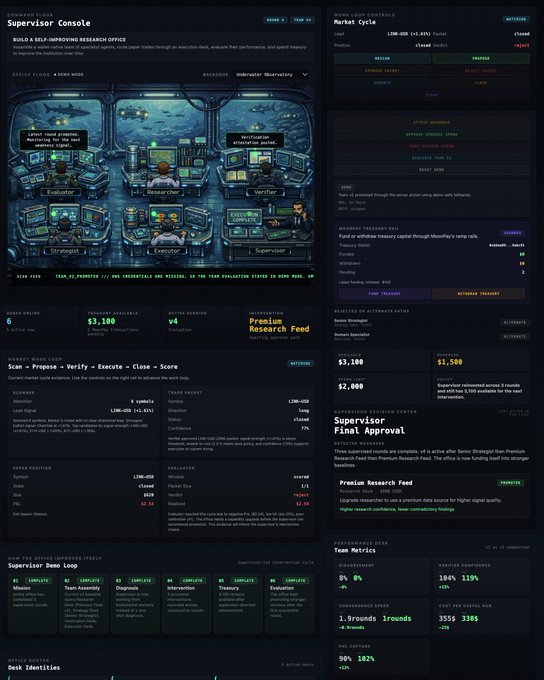Click the Alternate tag for Senior Strategist
Screen dimensions: 544x680
(515, 322)
